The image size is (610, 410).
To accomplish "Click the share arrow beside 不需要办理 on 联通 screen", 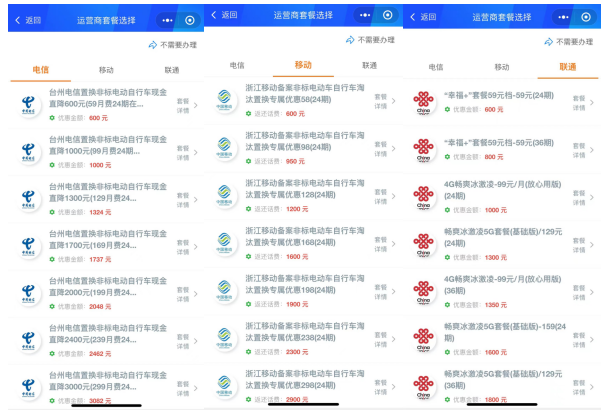I will pos(549,42).
